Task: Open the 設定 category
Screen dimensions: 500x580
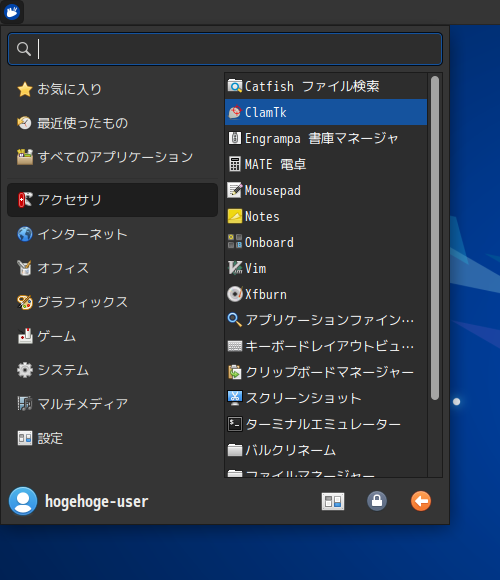Action: point(112,438)
